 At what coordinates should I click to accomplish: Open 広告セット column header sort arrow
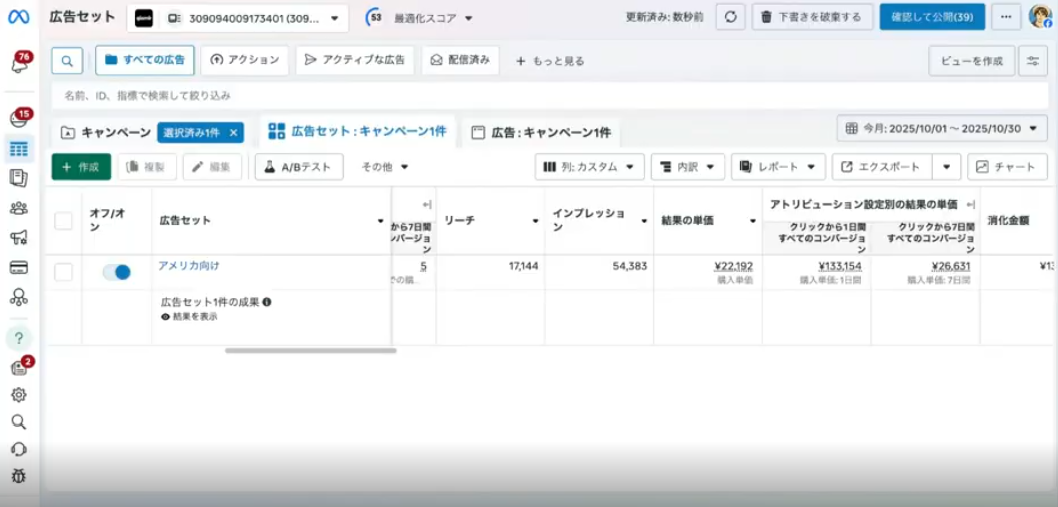381,221
